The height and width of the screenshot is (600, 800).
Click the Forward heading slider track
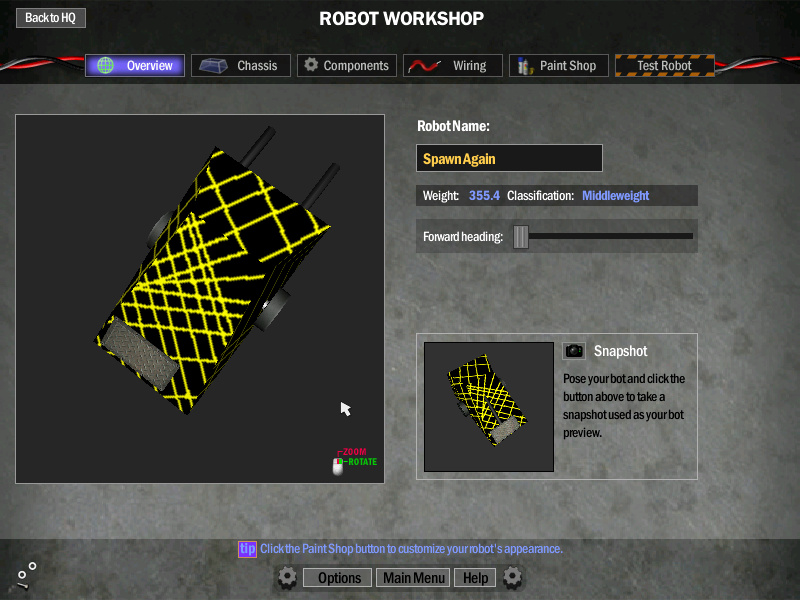point(603,236)
